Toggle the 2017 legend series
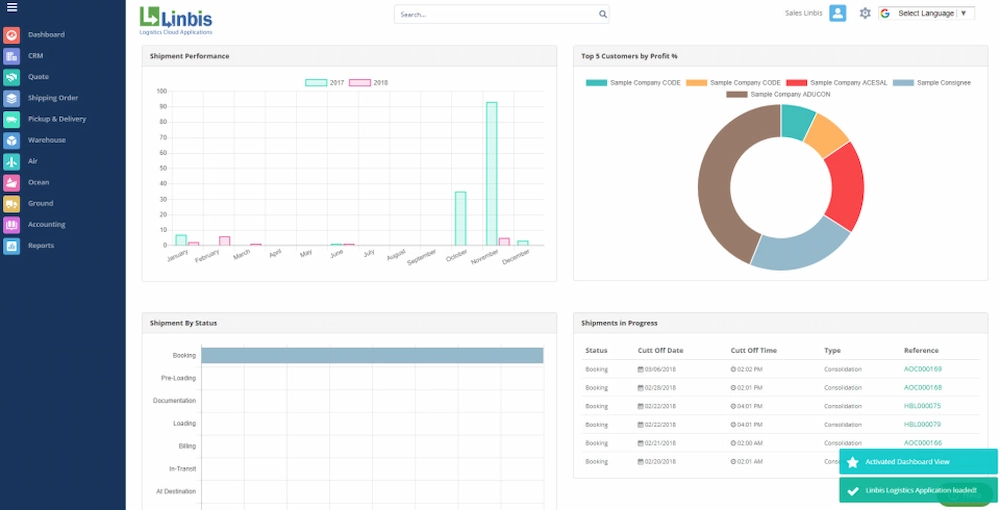Viewport: 1000px width, 510px height. 325,83
